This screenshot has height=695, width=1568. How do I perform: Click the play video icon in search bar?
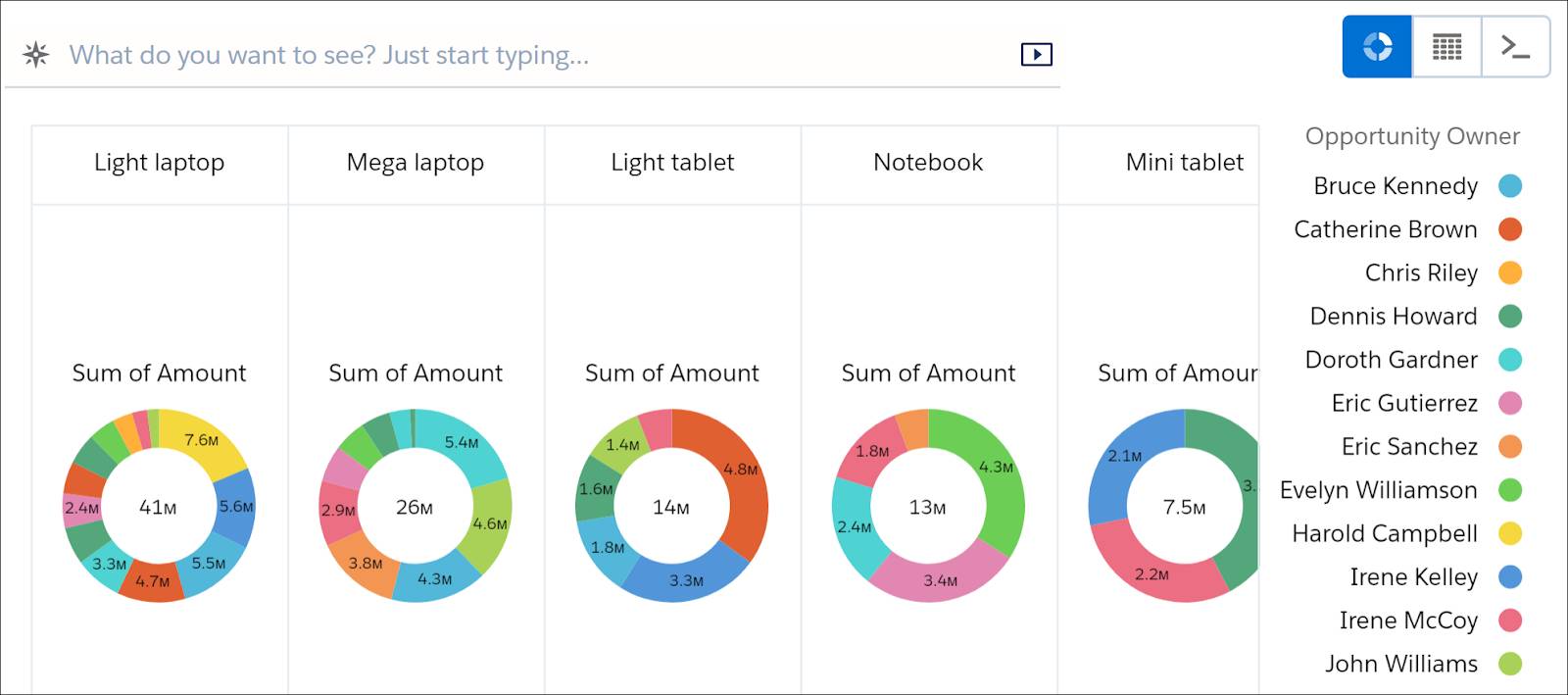click(1036, 54)
